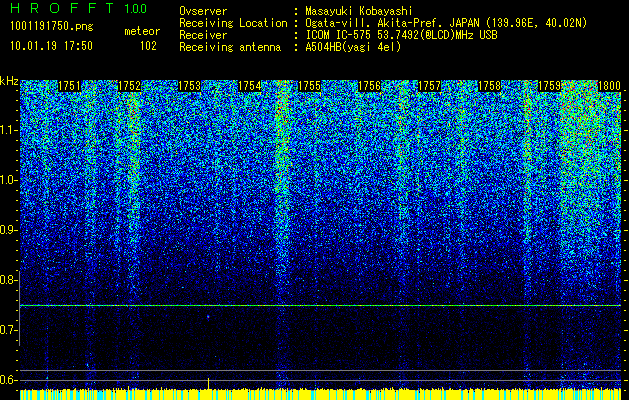Image resolution: width=629 pixels, height=400 pixels.
Task: Click the Ovserver field label
Action: (x=203, y=11)
